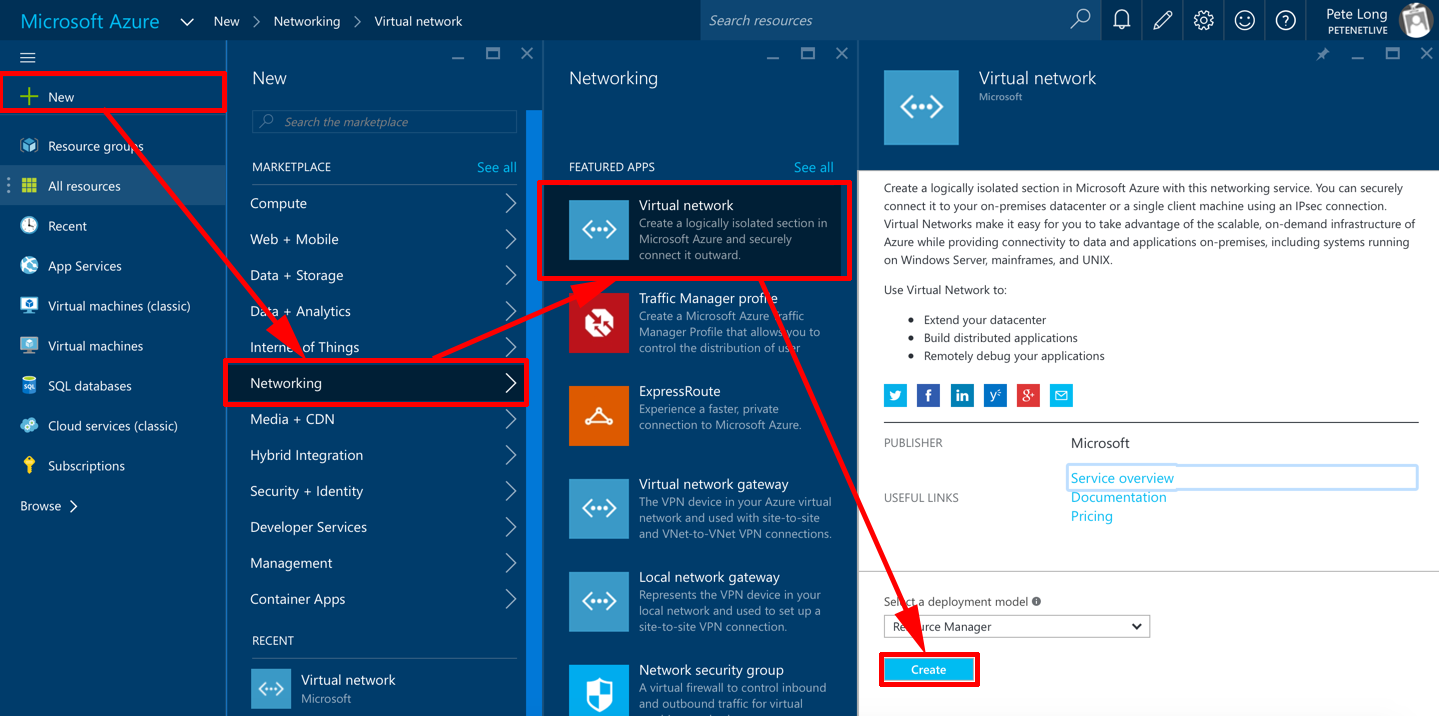Share on Google Plus icon
Image resolution: width=1439 pixels, height=716 pixels.
point(1028,396)
